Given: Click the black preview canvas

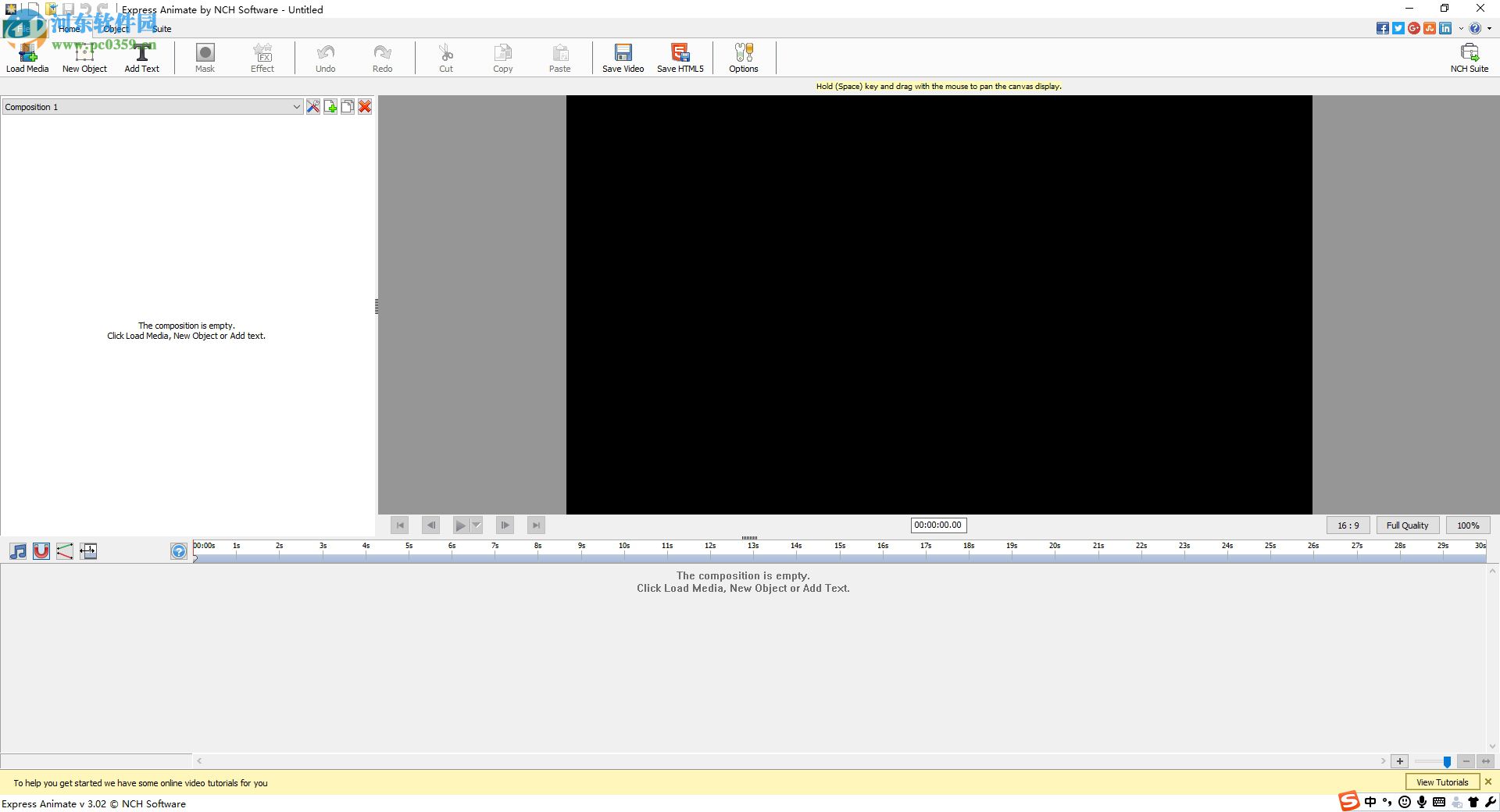Looking at the screenshot, I should click(x=939, y=304).
